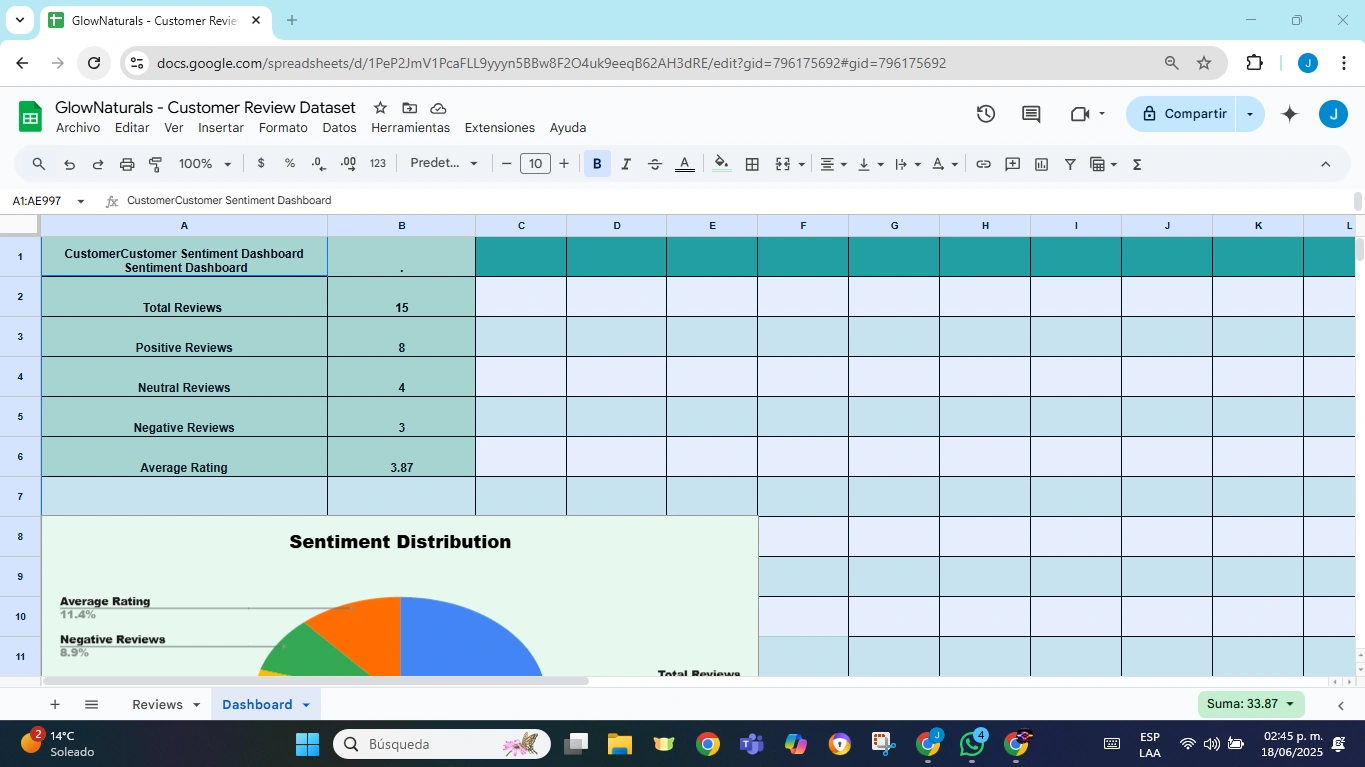Expand the merge cells options arrow
1365x767 pixels.
pos(800,164)
